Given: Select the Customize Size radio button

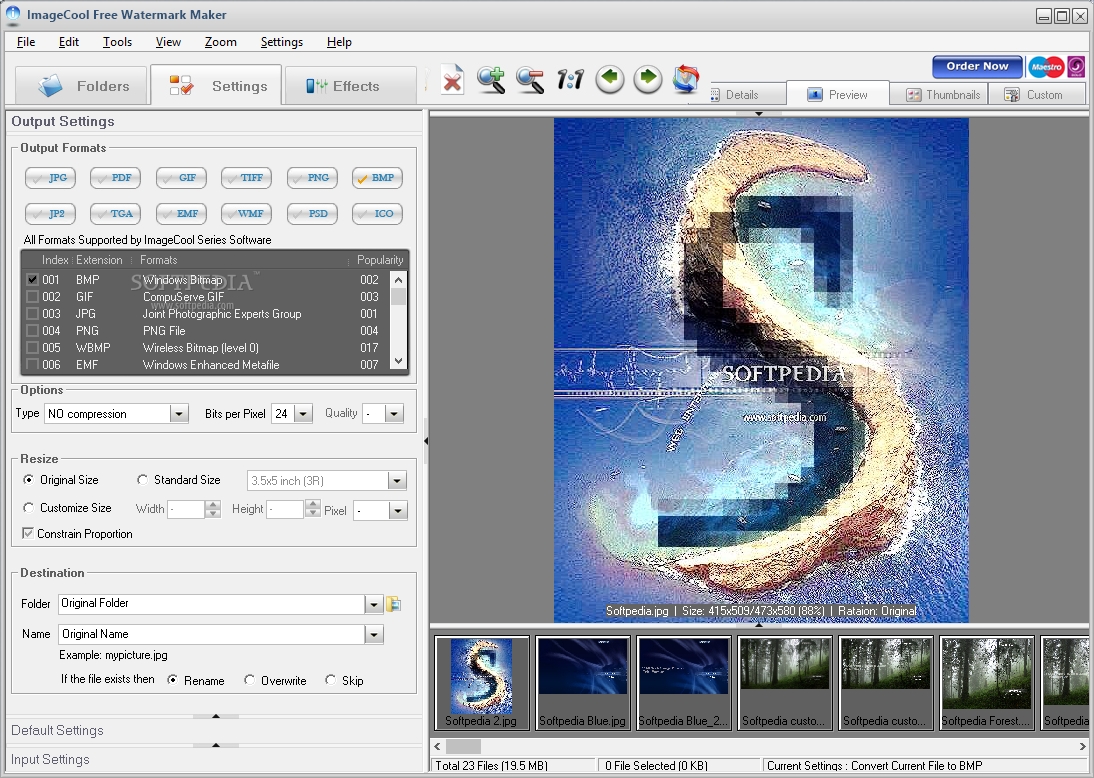Looking at the screenshot, I should coord(29,507).
